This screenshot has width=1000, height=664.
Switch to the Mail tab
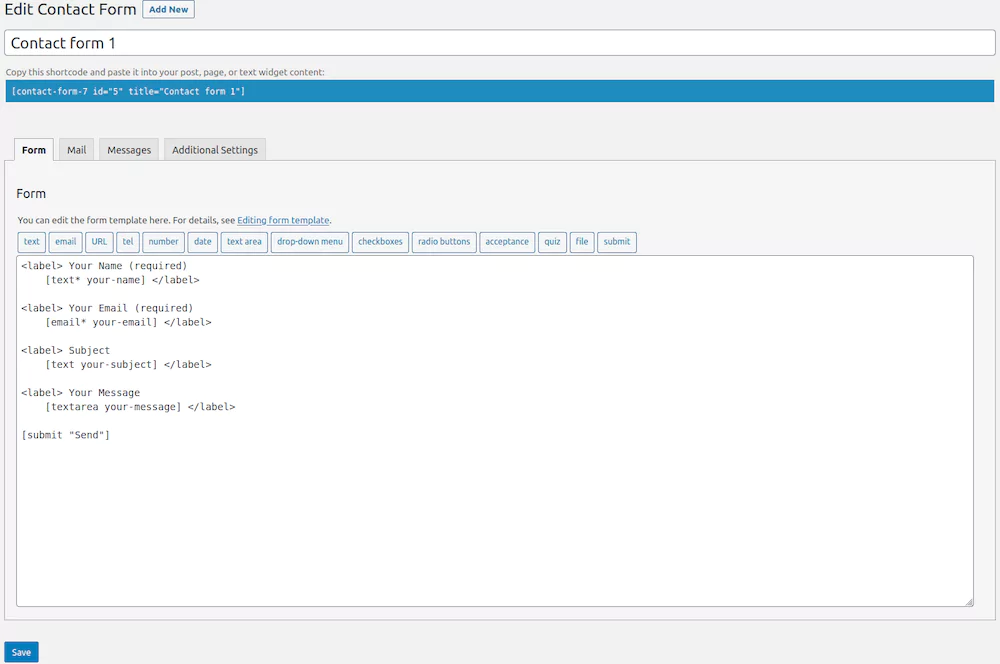coord(77,150)
